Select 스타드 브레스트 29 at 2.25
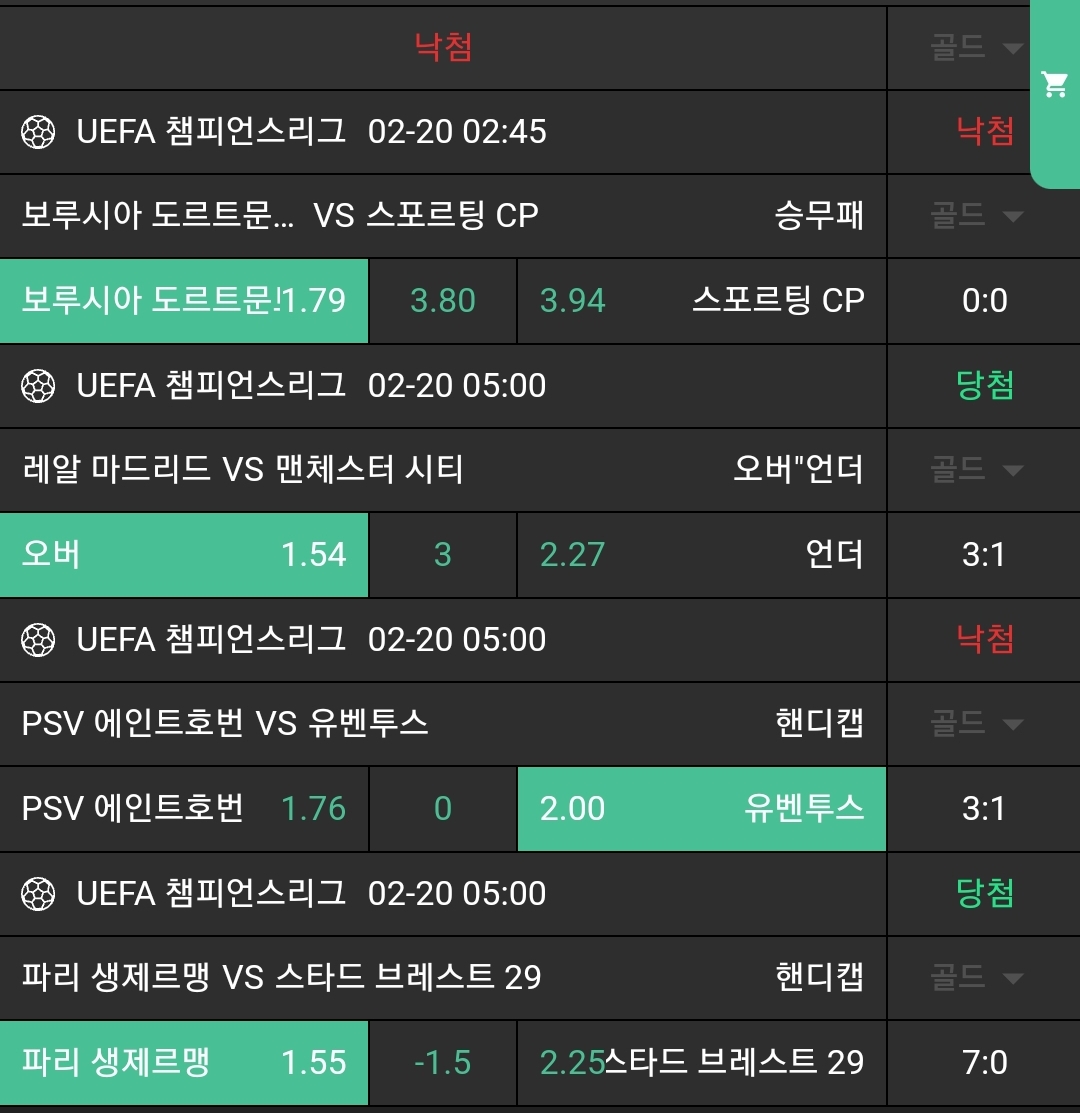This screenshot has width=1080, height=1113. [x=701, y=1063]
